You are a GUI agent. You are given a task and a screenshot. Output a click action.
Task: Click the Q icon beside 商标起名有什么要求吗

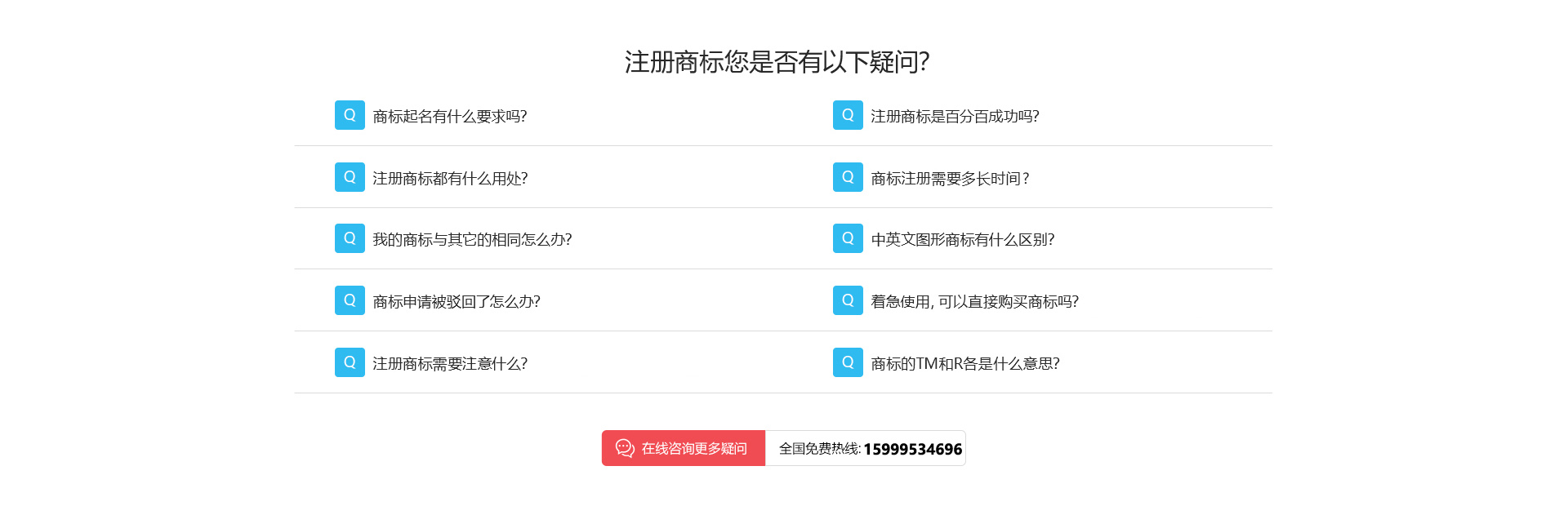point(350,115)
